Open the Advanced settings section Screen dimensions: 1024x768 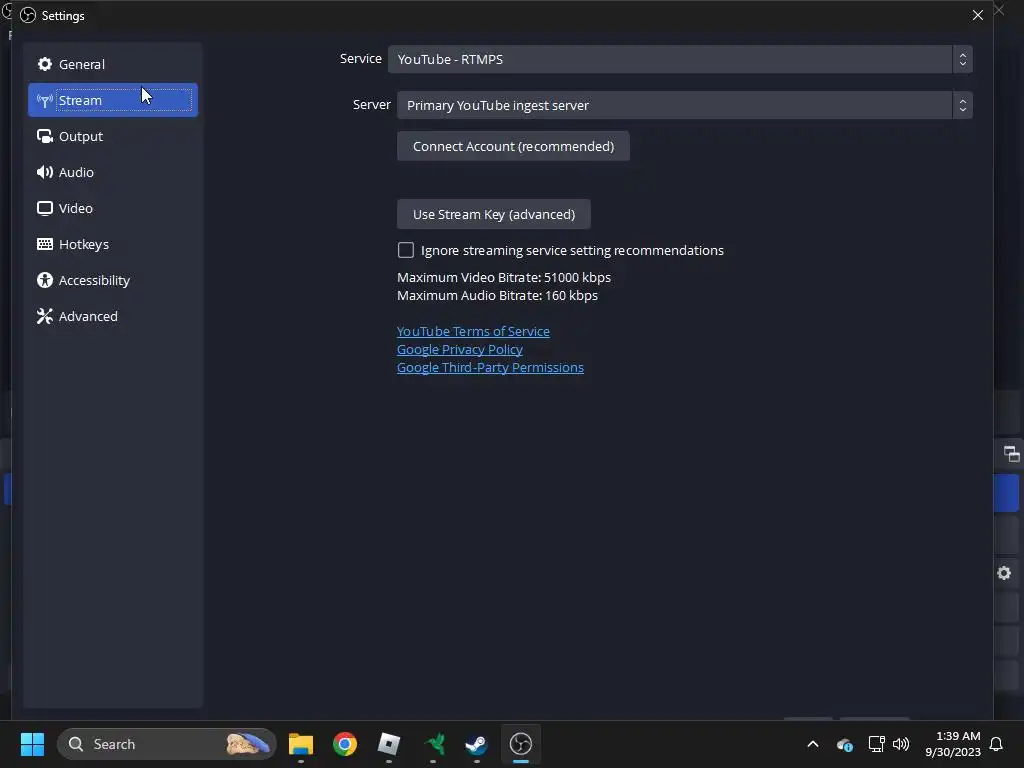112,315
